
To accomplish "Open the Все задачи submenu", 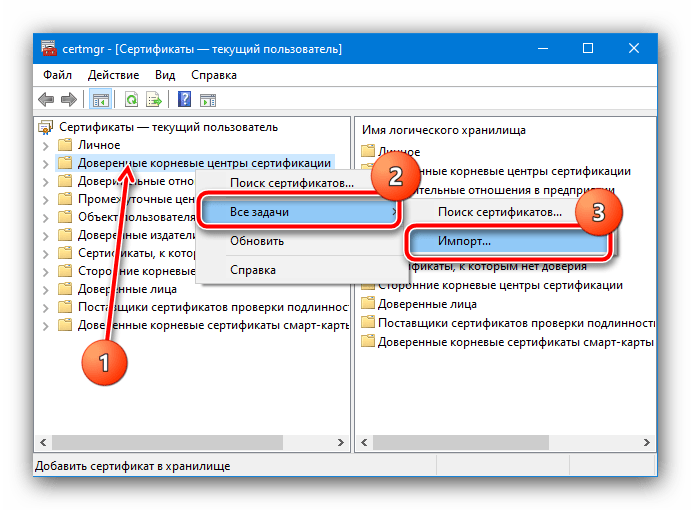I will pos(299,212).
